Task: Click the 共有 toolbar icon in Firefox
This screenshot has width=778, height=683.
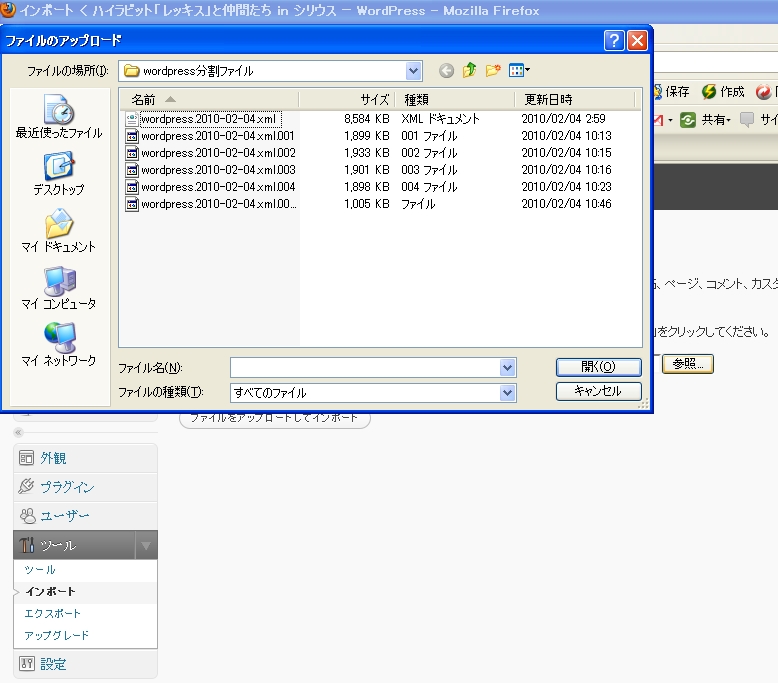Action: 688,120
